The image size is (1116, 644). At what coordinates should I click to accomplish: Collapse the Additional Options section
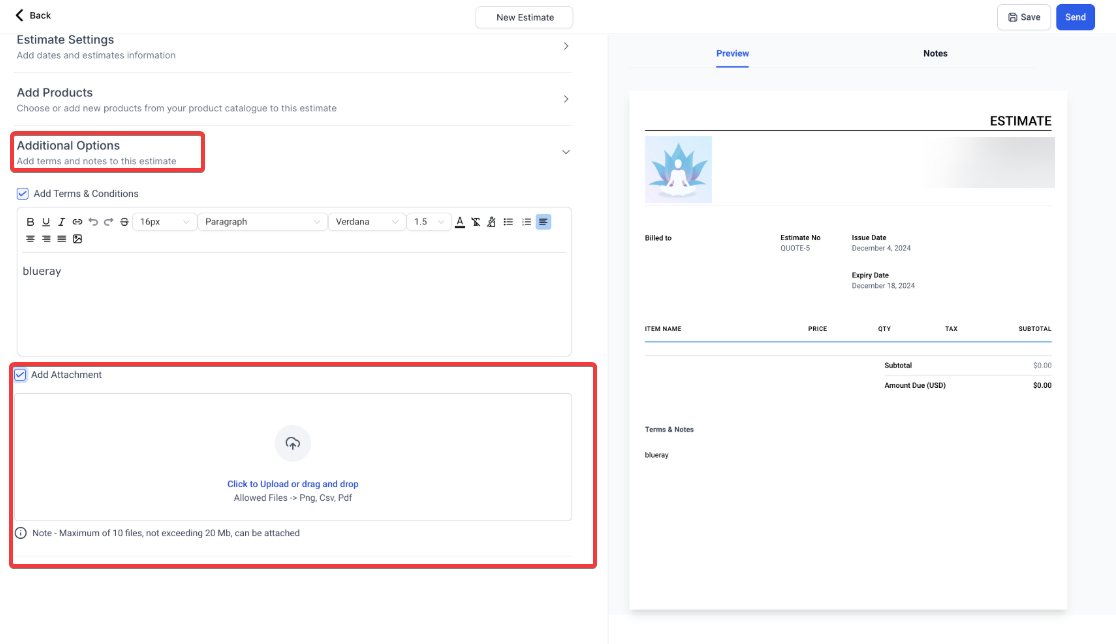[x=565, y=152]
